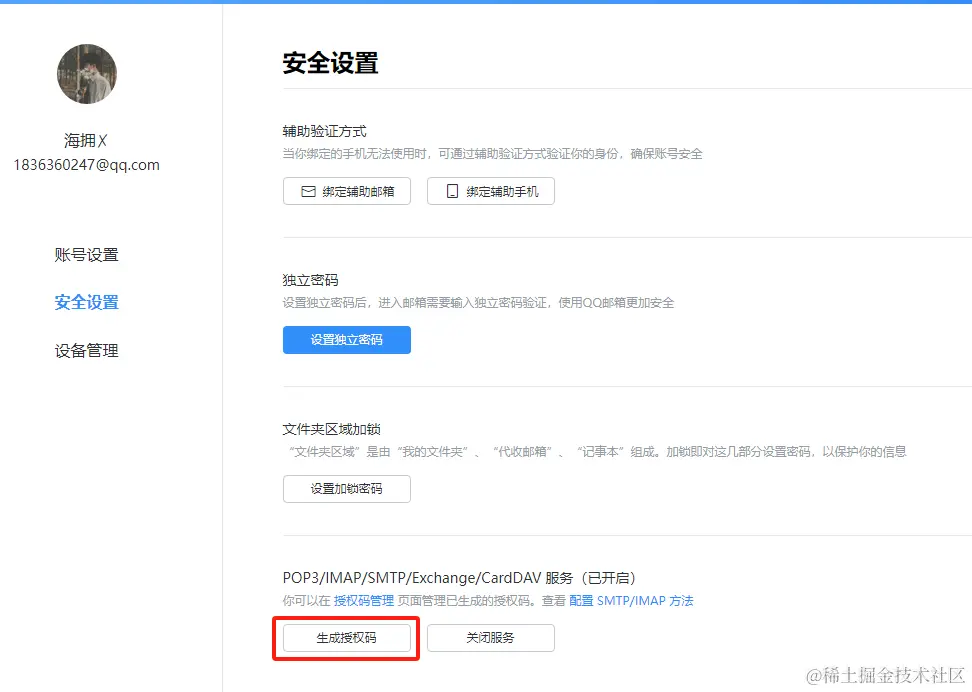
Task: Click the 独立密码 section heading
Action: [x=310, y=281]
